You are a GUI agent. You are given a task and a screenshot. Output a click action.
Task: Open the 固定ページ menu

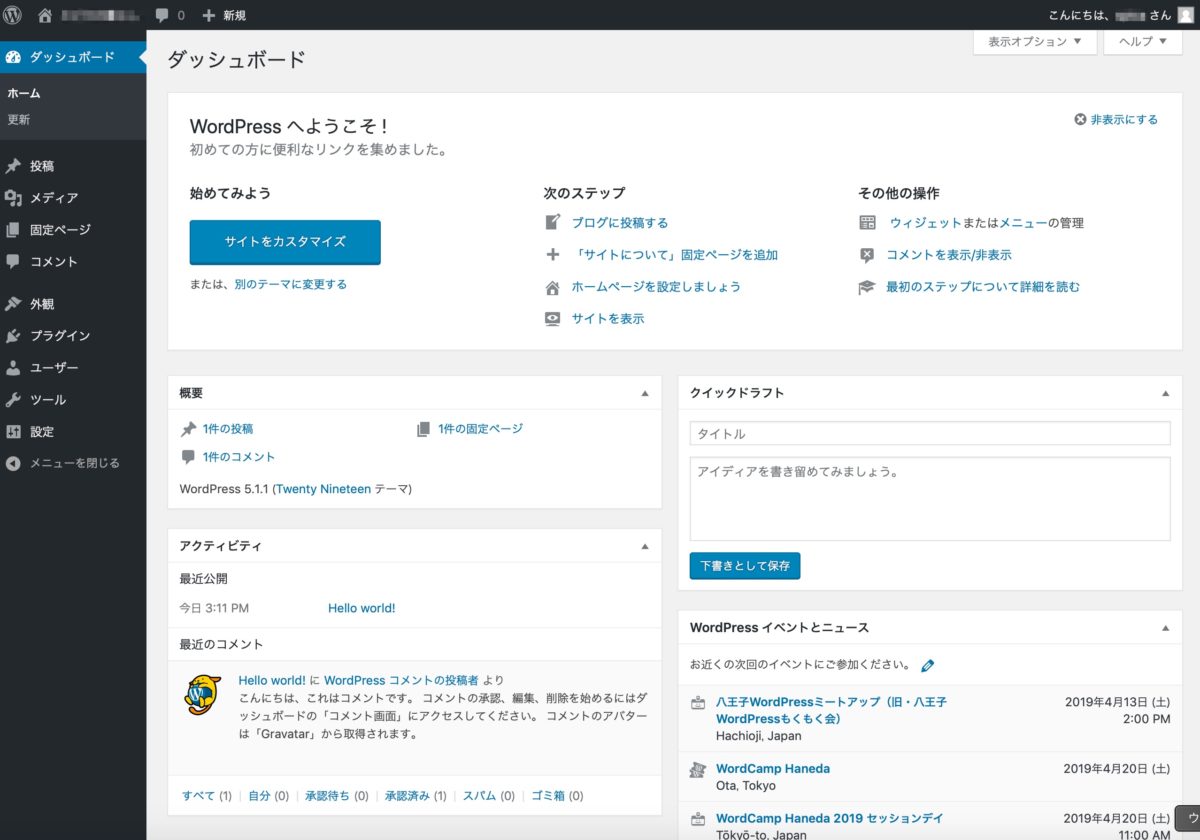tap(73, 230)
